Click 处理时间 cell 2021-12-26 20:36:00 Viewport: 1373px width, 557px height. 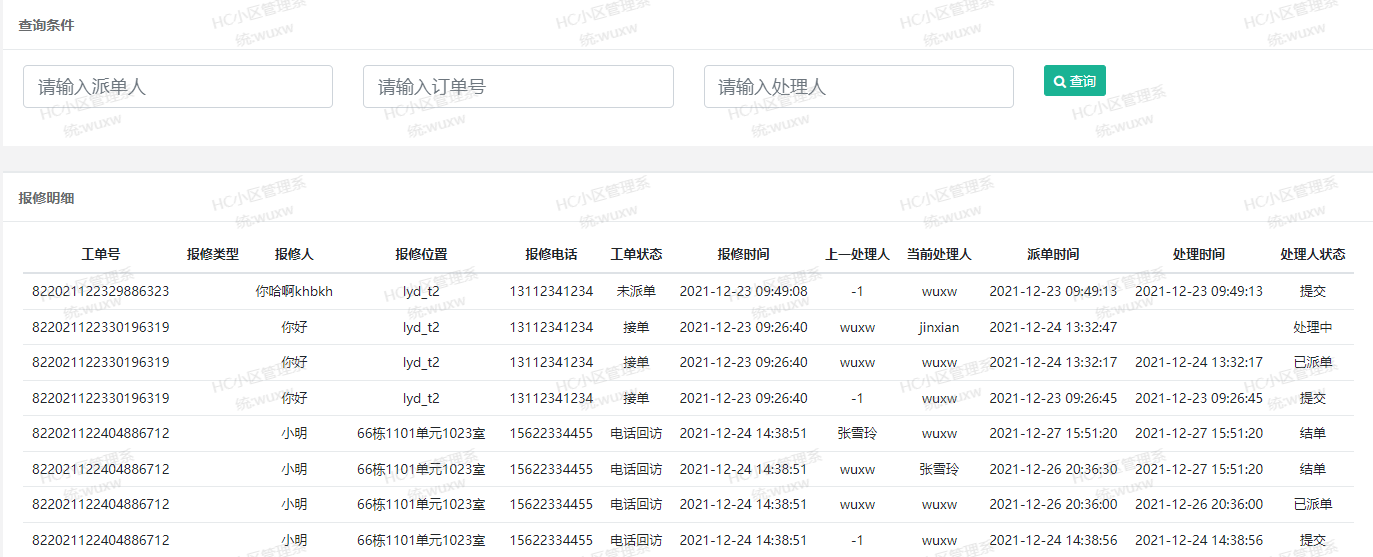coord(1199,504)
